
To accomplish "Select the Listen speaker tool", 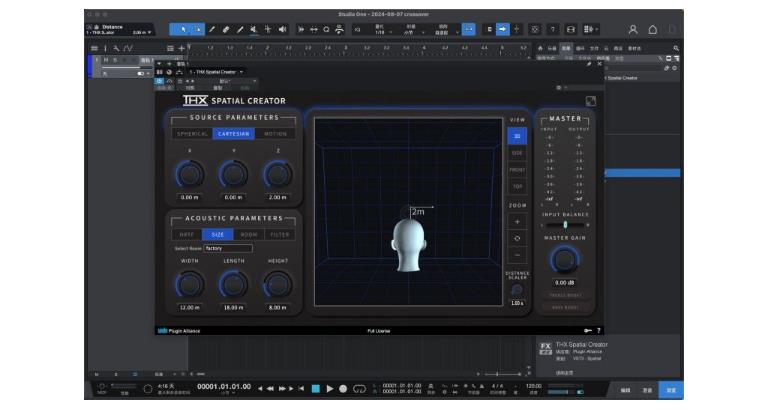I will pyautogui.click(x=283, y=30).
